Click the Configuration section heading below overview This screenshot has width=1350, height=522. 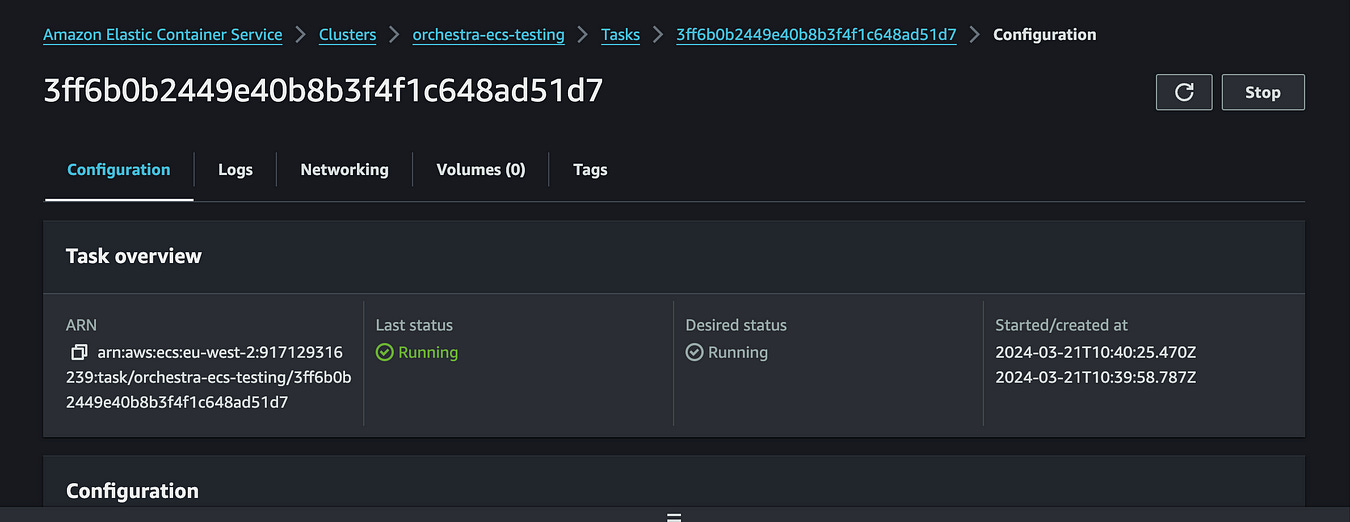(132, 491)
